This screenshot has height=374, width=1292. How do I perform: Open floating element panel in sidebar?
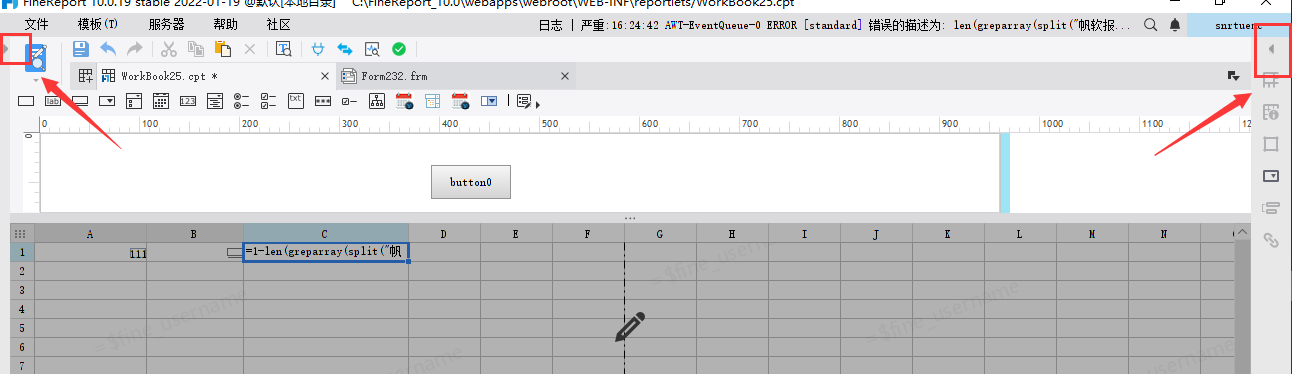pyautogui.click(x=1271, y=144)
